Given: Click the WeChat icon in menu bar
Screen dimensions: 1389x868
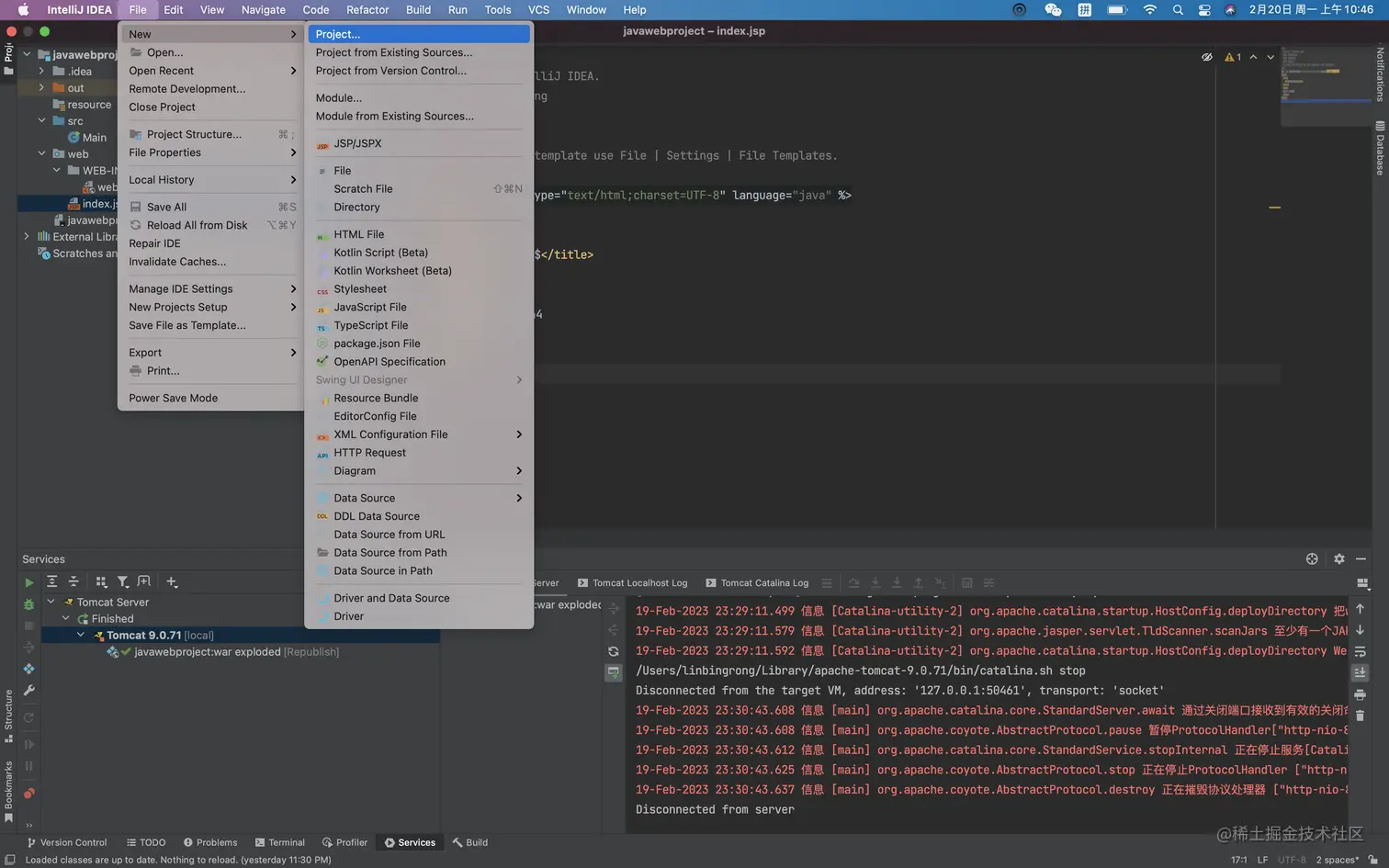Looking at the screenshot, I should pyautogui.click(x=1053, y=10).
